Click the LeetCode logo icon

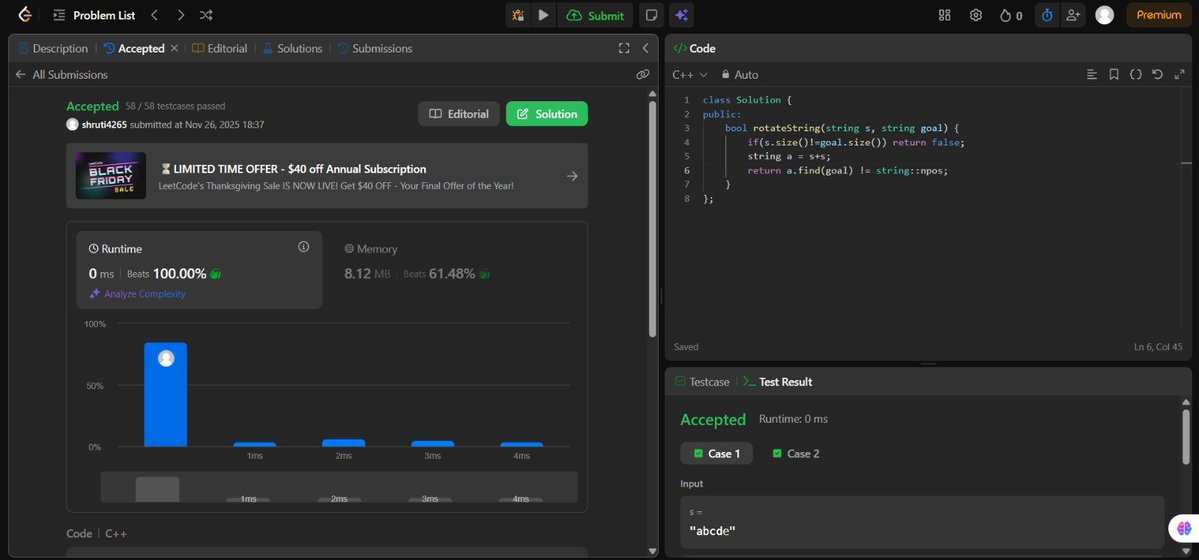click(24, 15)
